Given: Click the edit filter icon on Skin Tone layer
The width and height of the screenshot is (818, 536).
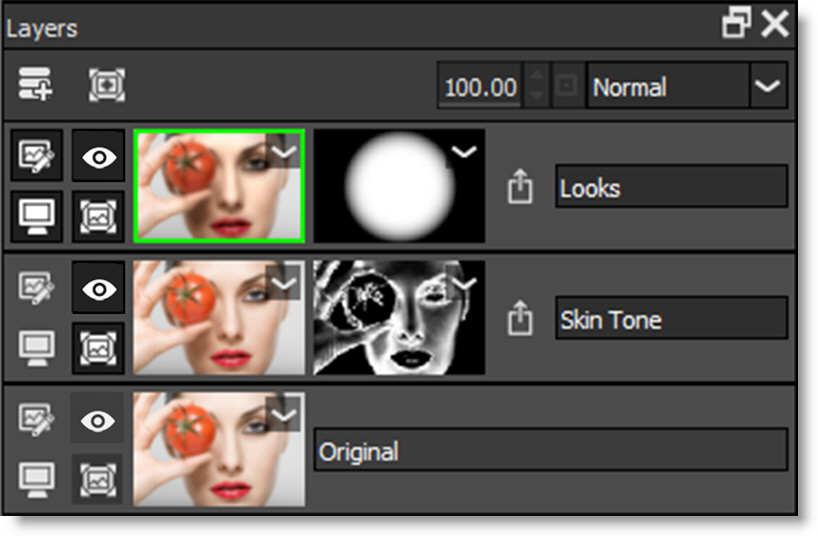Looking at the screenshot, I should 36,287.
